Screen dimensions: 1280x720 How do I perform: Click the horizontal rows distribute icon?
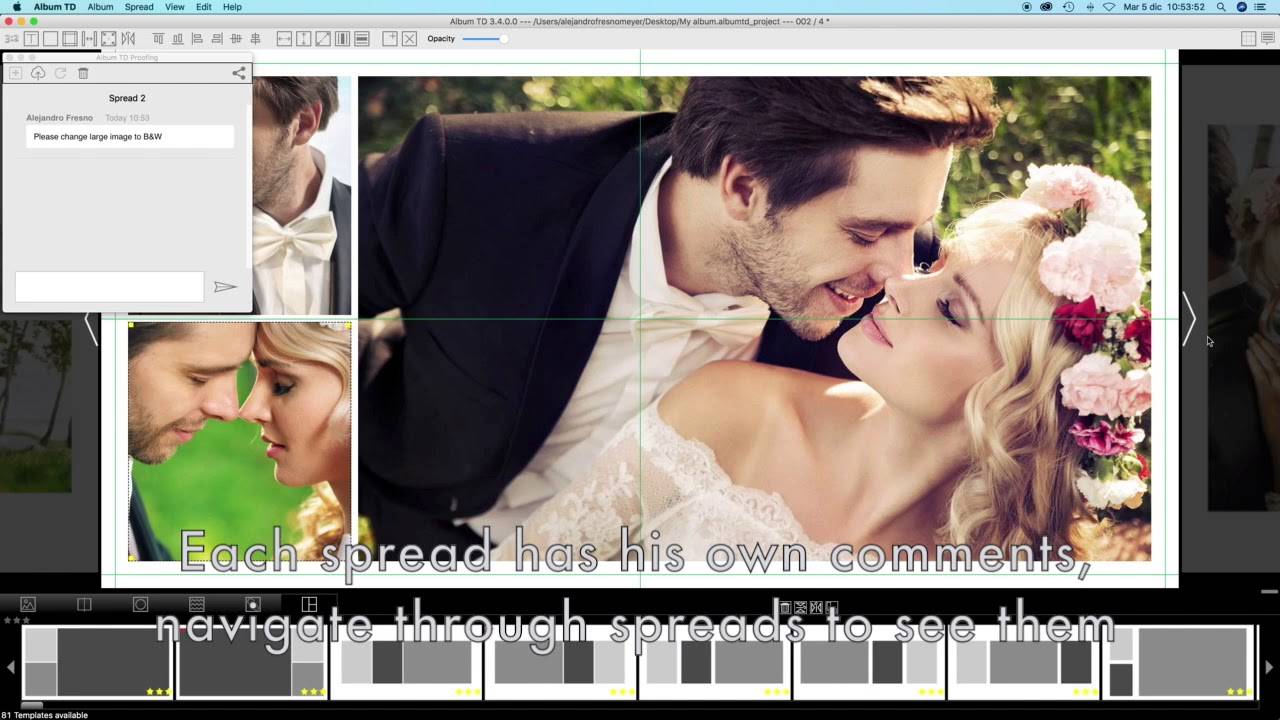click(x=362, y=39)
